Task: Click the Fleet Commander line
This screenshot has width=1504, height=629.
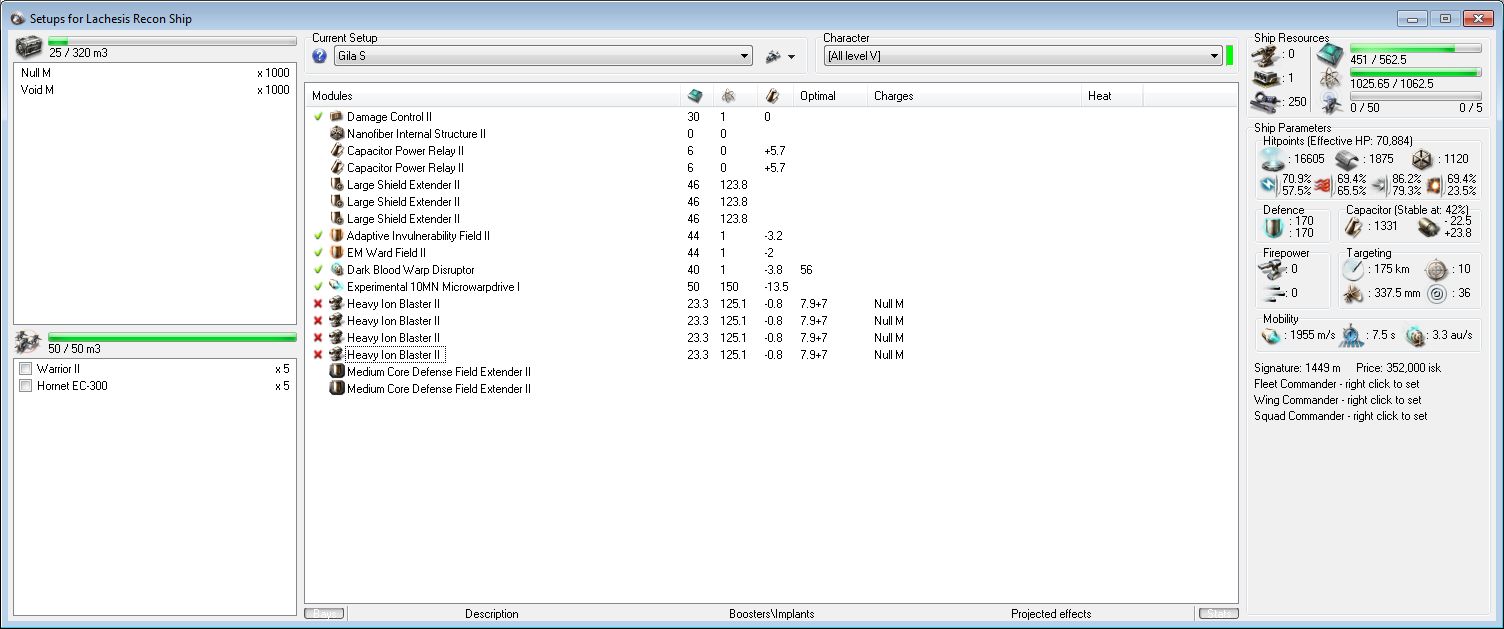Action: point(1337,384)
